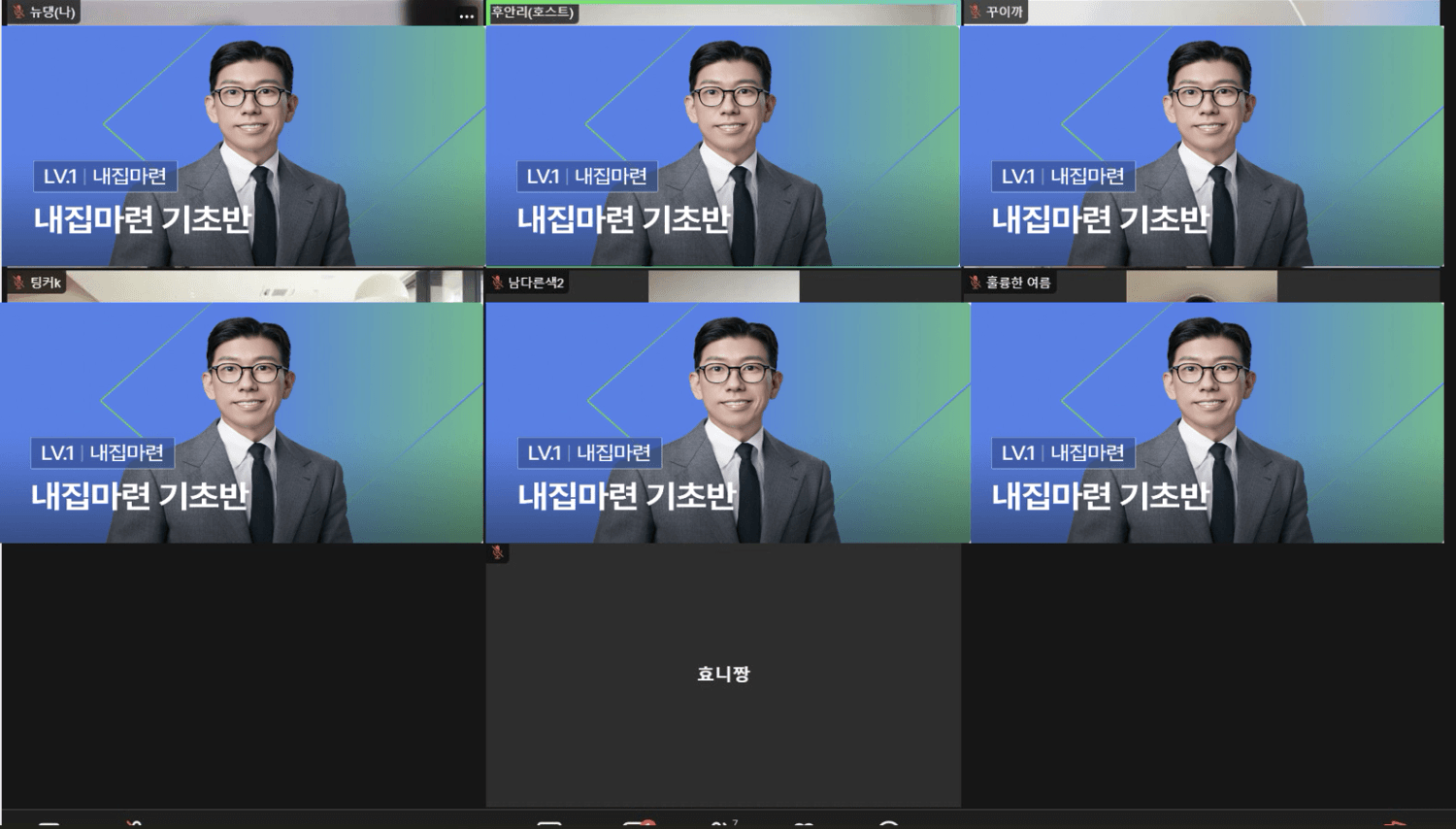The width and height of the screenshot is (1456, 829).
Task: Click the muted microphone icon beside 남다른색2
Action: (497, 282)
